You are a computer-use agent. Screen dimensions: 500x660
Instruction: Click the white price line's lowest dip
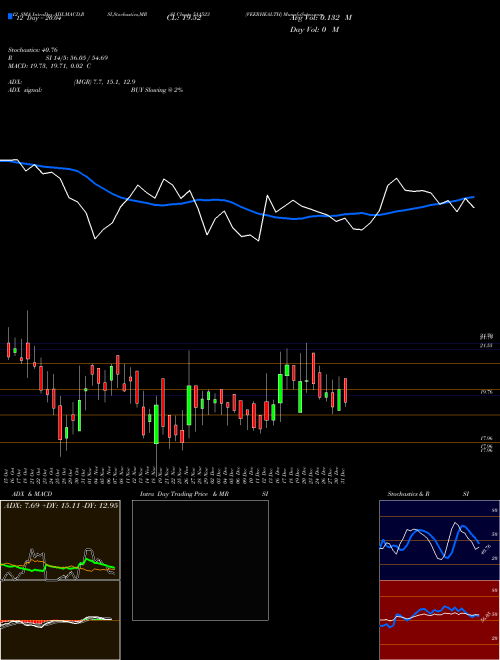pos(258,240)
